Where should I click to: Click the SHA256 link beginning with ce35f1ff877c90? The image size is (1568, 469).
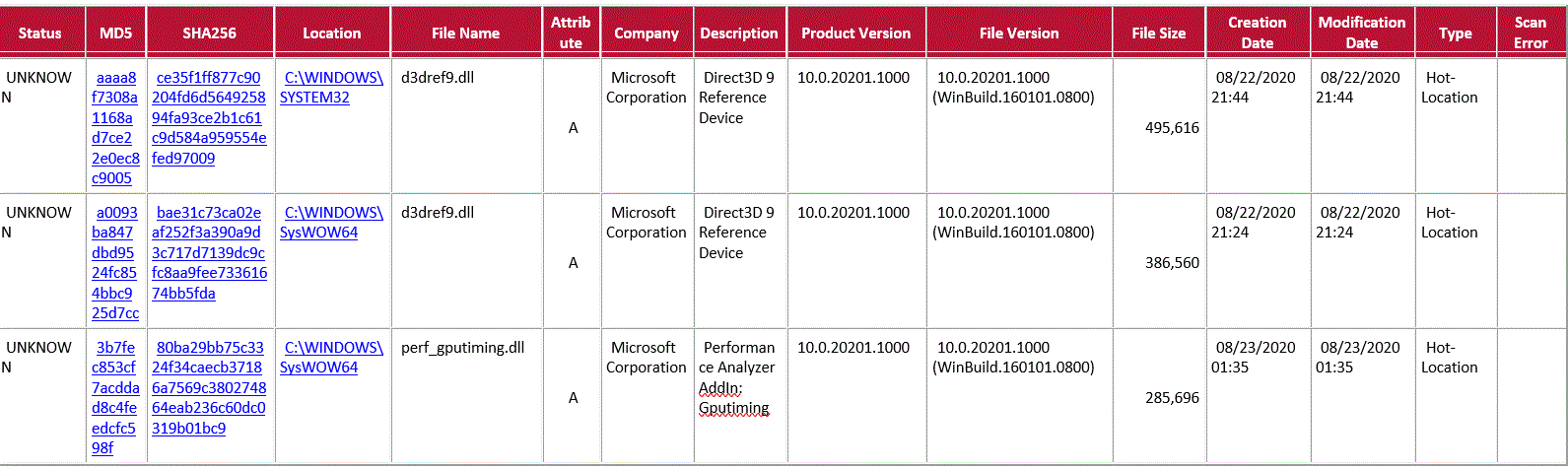tap(209, 117)
